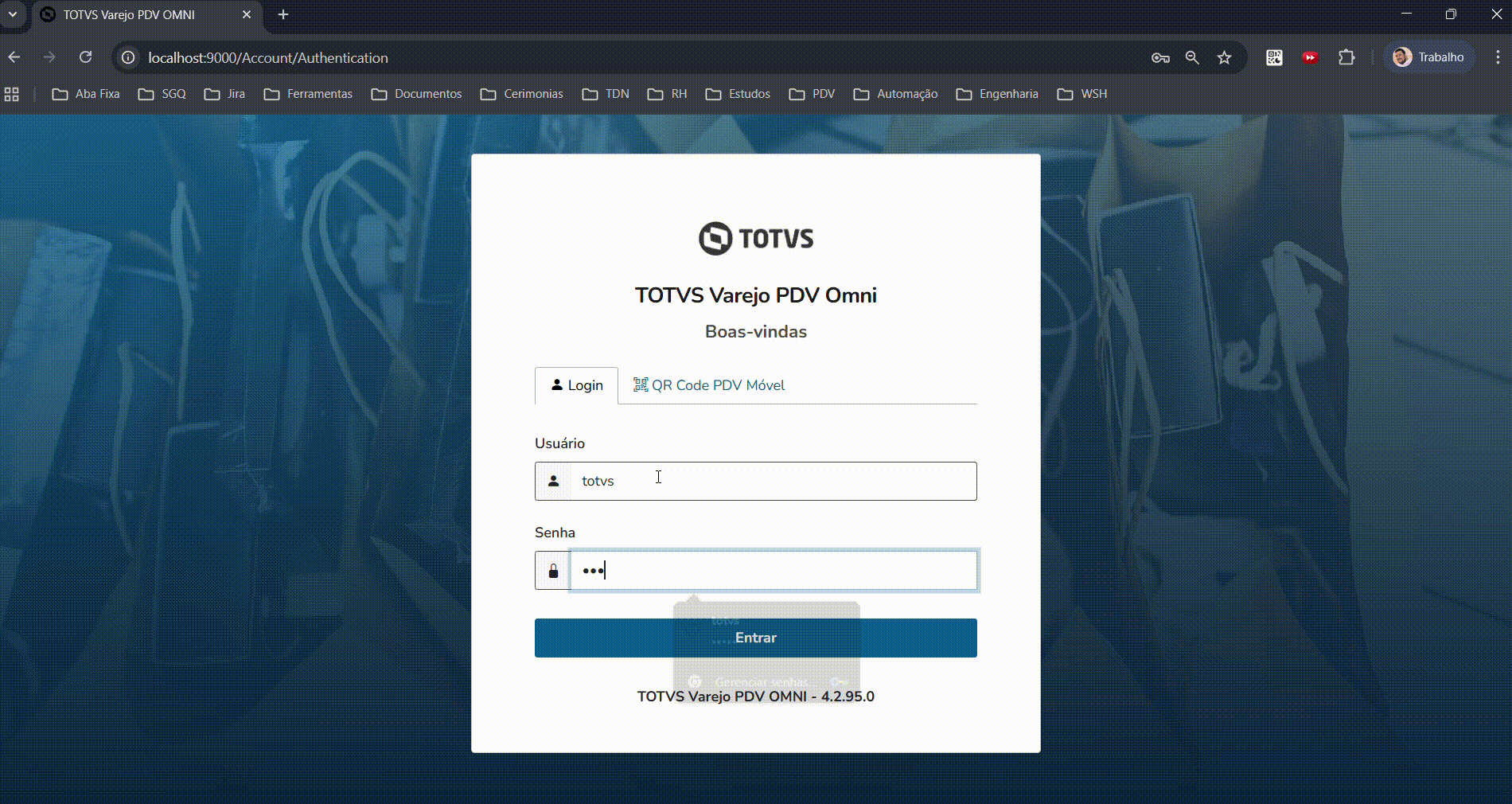Open the Aba Fixa bookmark folder
The width and height of the screenshot is (1512, 804).
[x=86, y=94]
